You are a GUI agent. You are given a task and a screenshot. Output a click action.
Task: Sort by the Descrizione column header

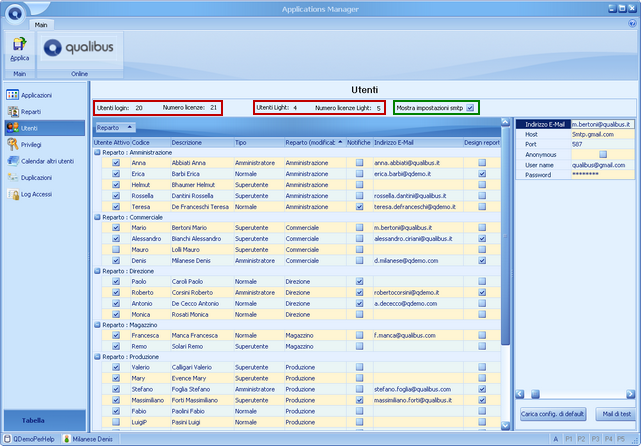coord(202,143)
